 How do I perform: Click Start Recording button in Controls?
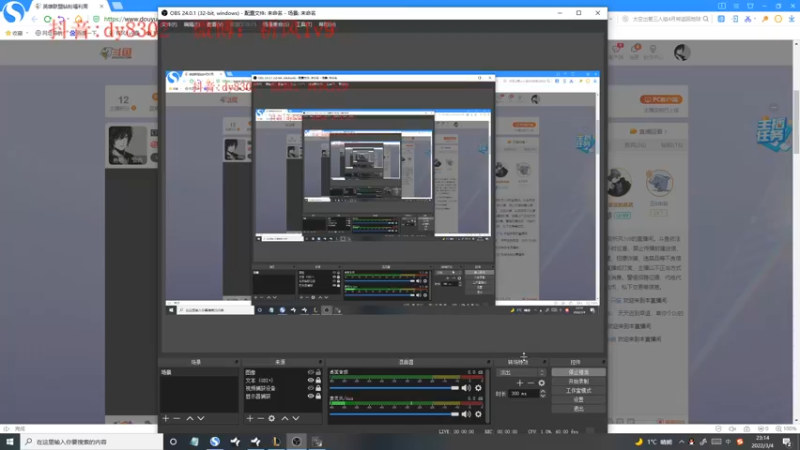578,382
